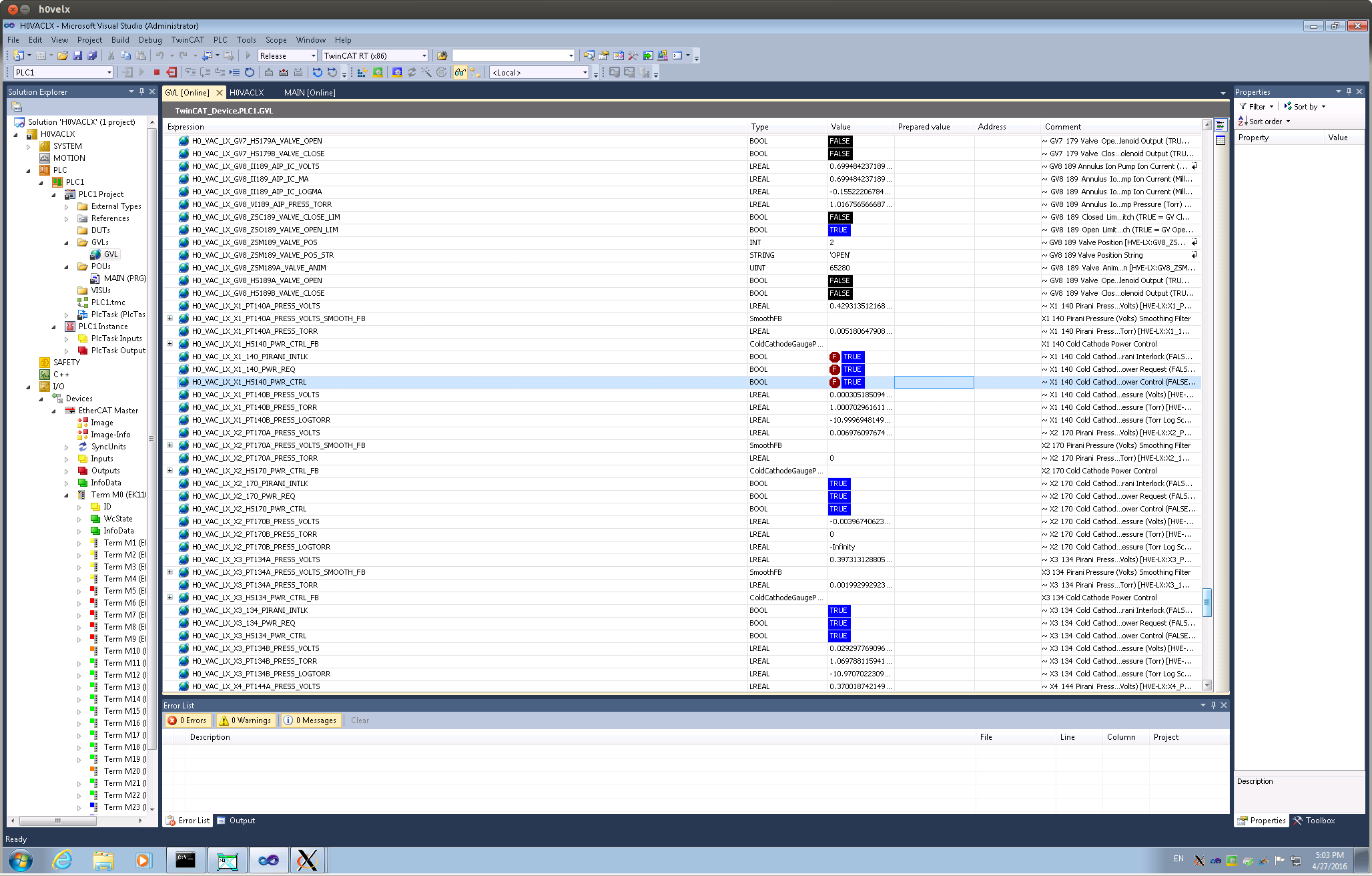
Task: Expand the H0_VAC_LX_X1_PT140A_PRESS_VOLTS_SMOOTH_FB row
Action: 169,318
